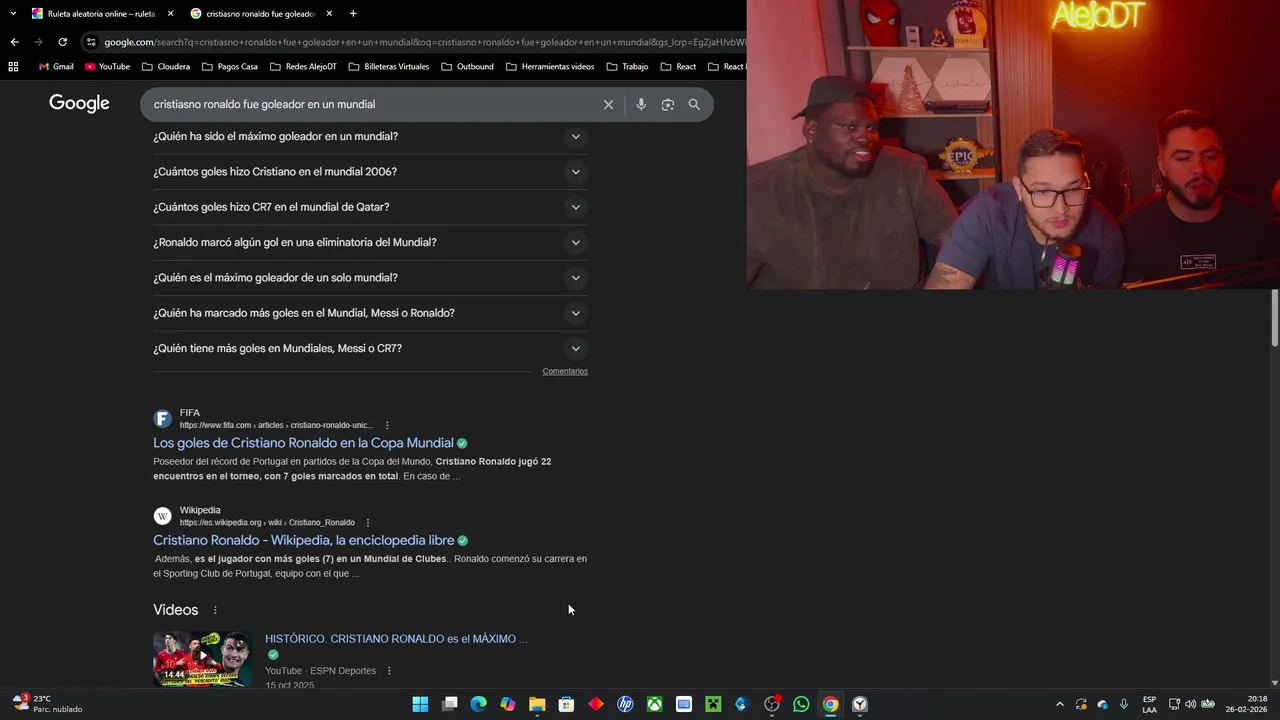
Task: Switch to Google Chrome on the taskbar
Action: click(x=830, y=704)
